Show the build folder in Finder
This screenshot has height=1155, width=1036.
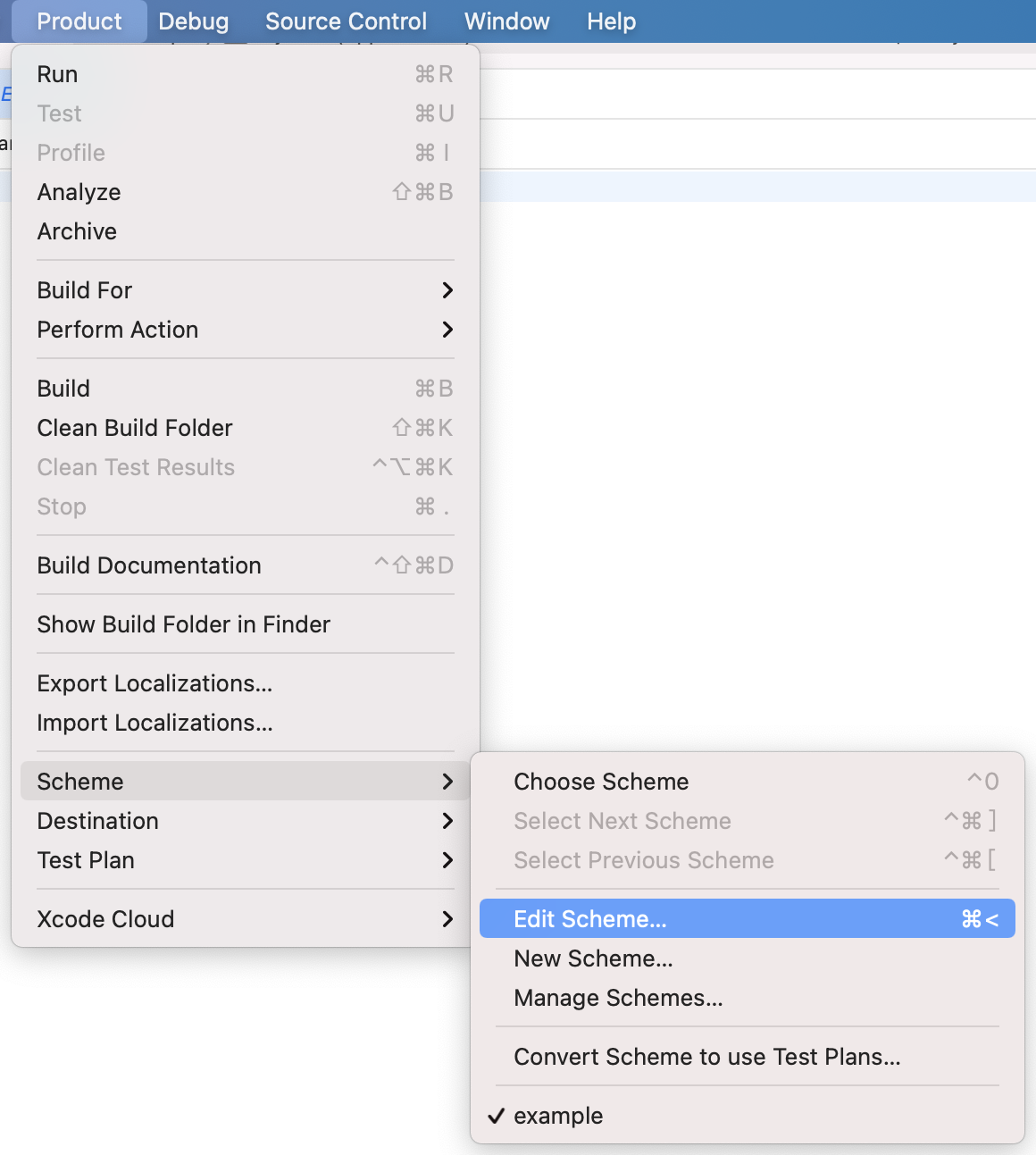point(183,624)
